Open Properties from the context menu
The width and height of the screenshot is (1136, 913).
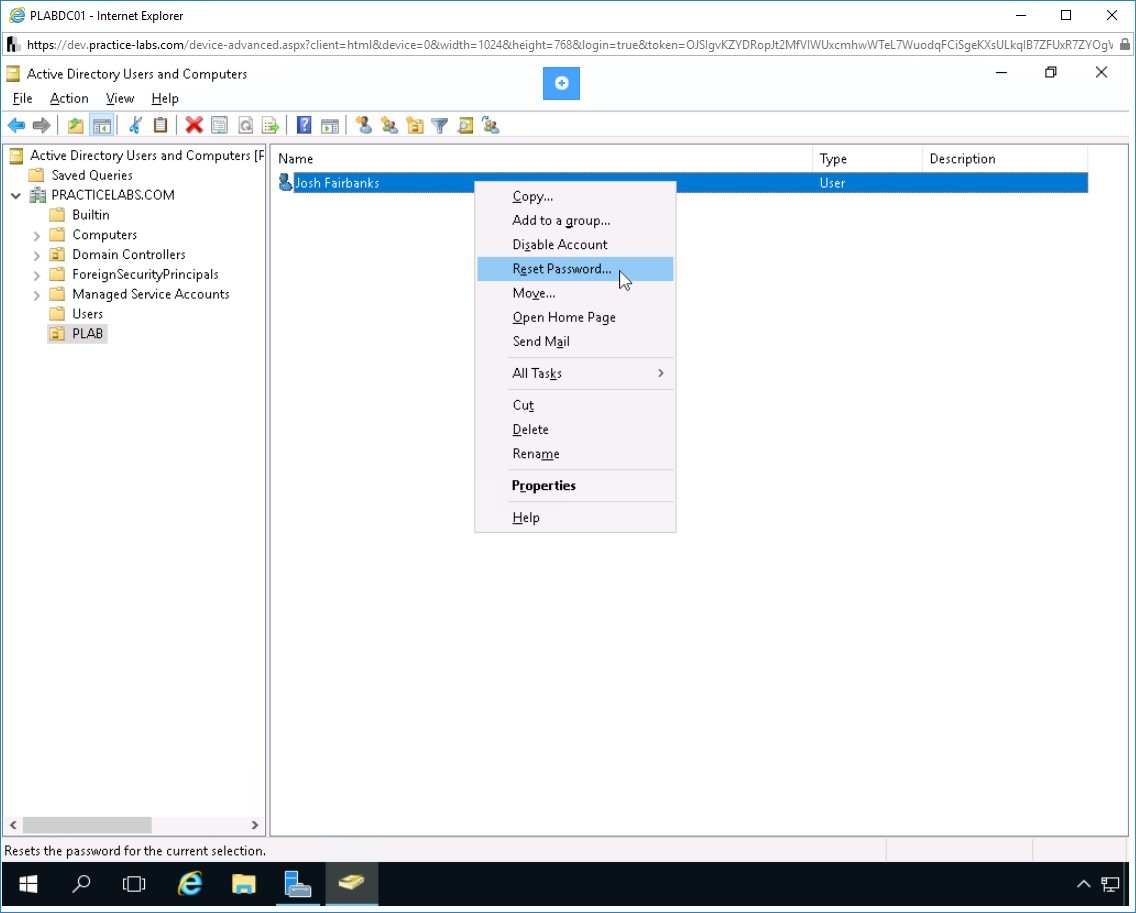[x=575, y=485]
